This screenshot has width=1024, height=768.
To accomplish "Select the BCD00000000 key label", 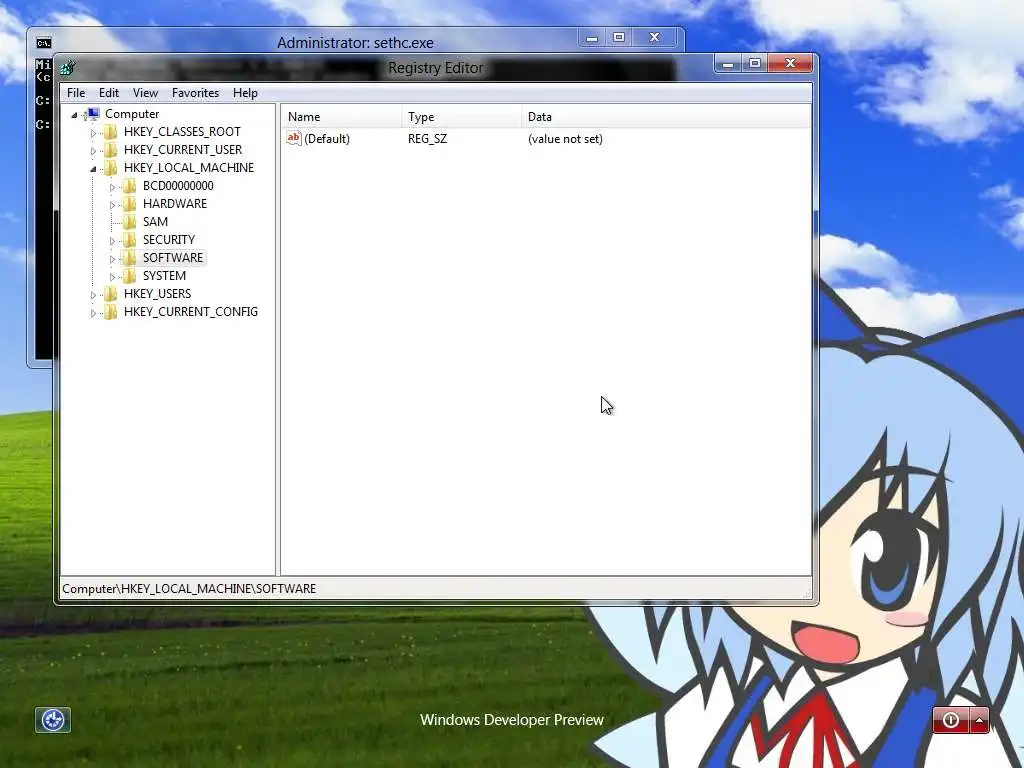I will [x=178, y=185].
